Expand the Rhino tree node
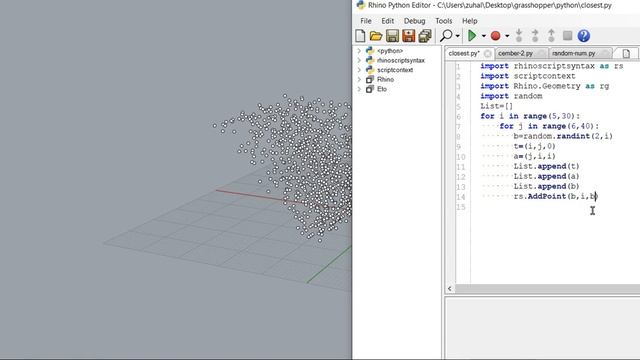The image size is (640, 360). 359,80
